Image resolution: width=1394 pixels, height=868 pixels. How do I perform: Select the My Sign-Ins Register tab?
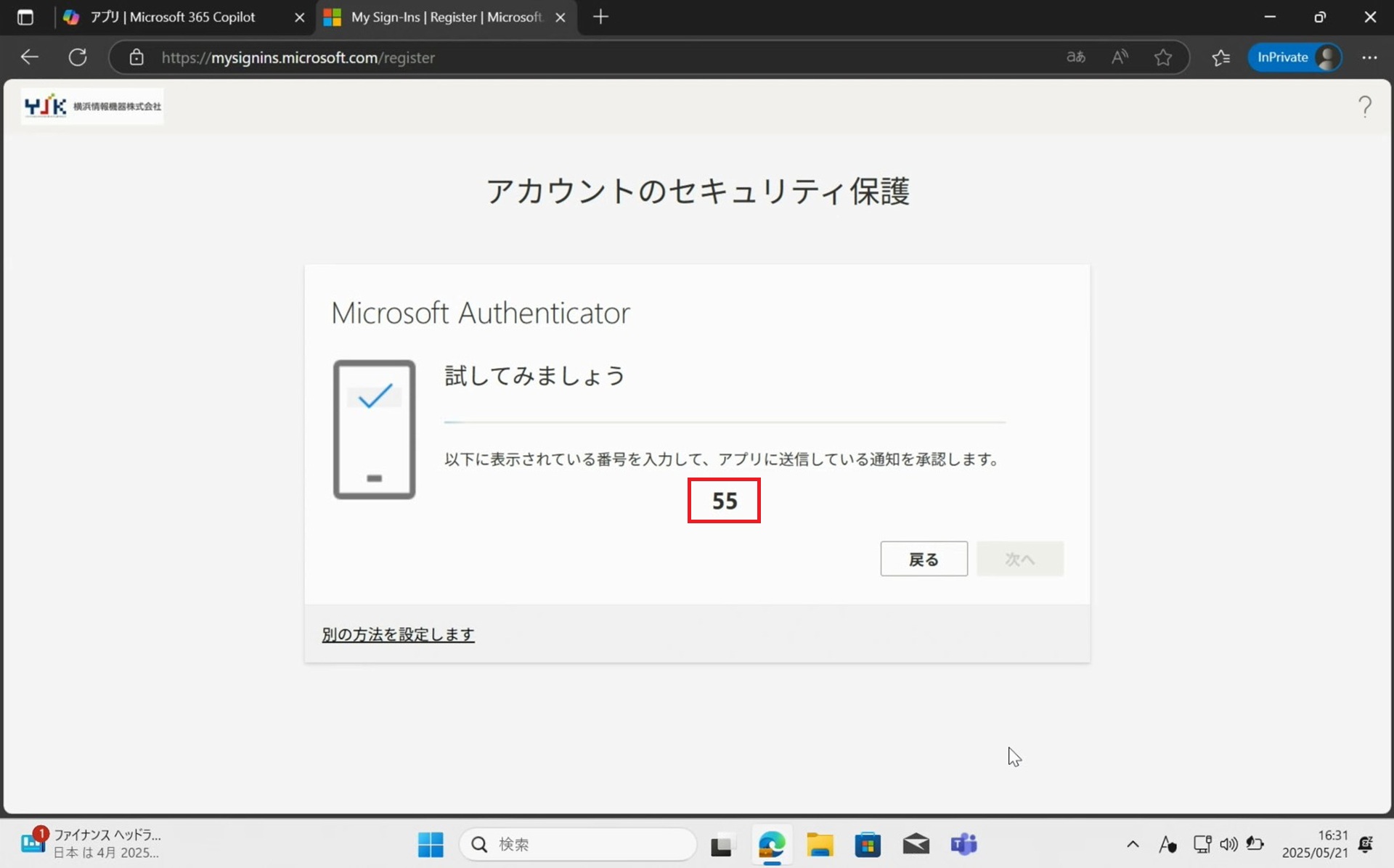pyautogui.click(x=445, y=17)
